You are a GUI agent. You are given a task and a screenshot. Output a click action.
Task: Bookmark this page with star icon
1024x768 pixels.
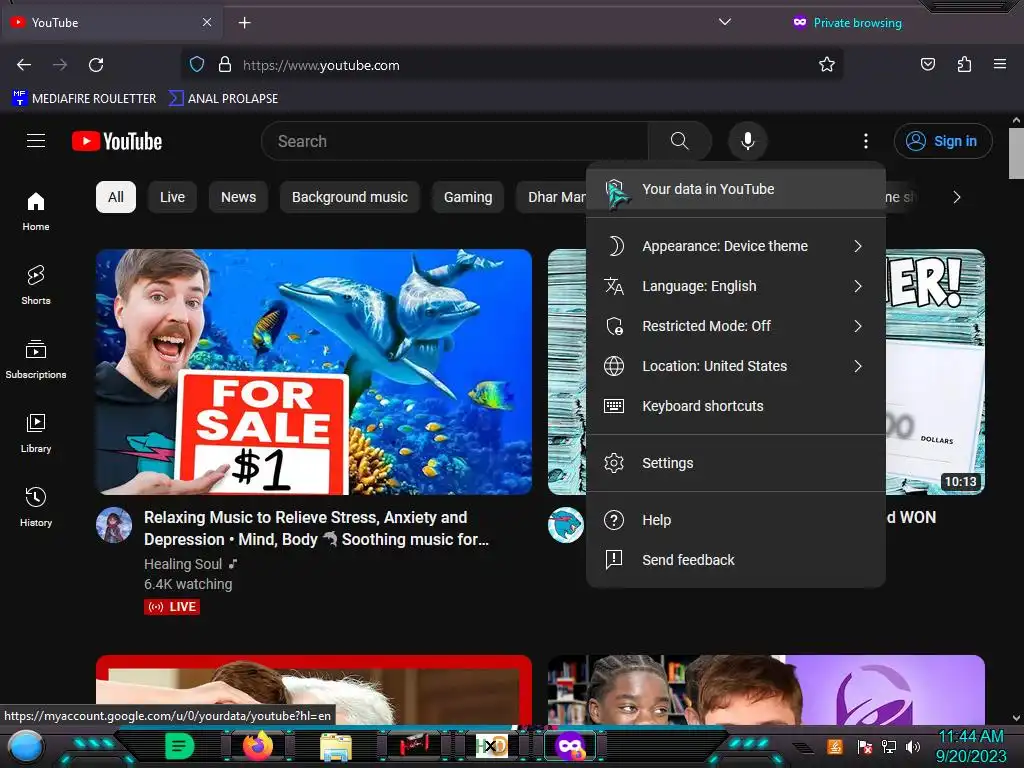click(x=827, y=65)
